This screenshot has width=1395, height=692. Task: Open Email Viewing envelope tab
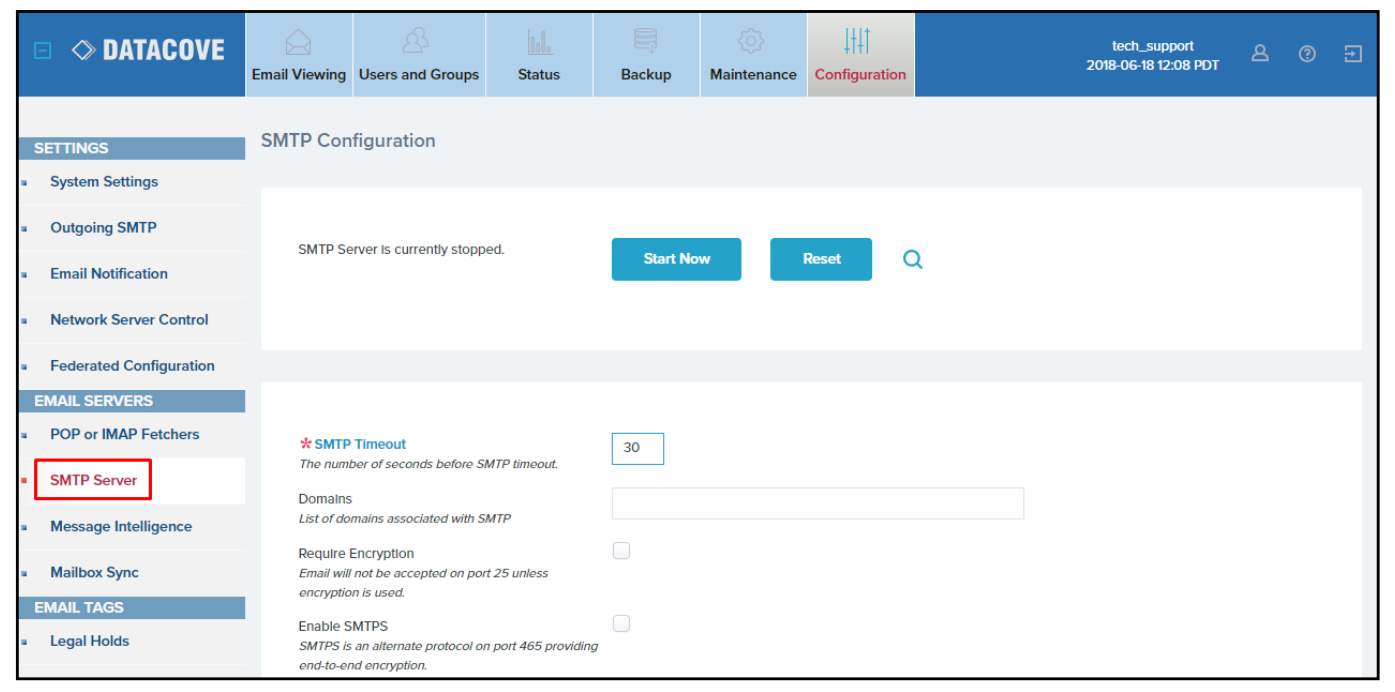pos(298,56)
